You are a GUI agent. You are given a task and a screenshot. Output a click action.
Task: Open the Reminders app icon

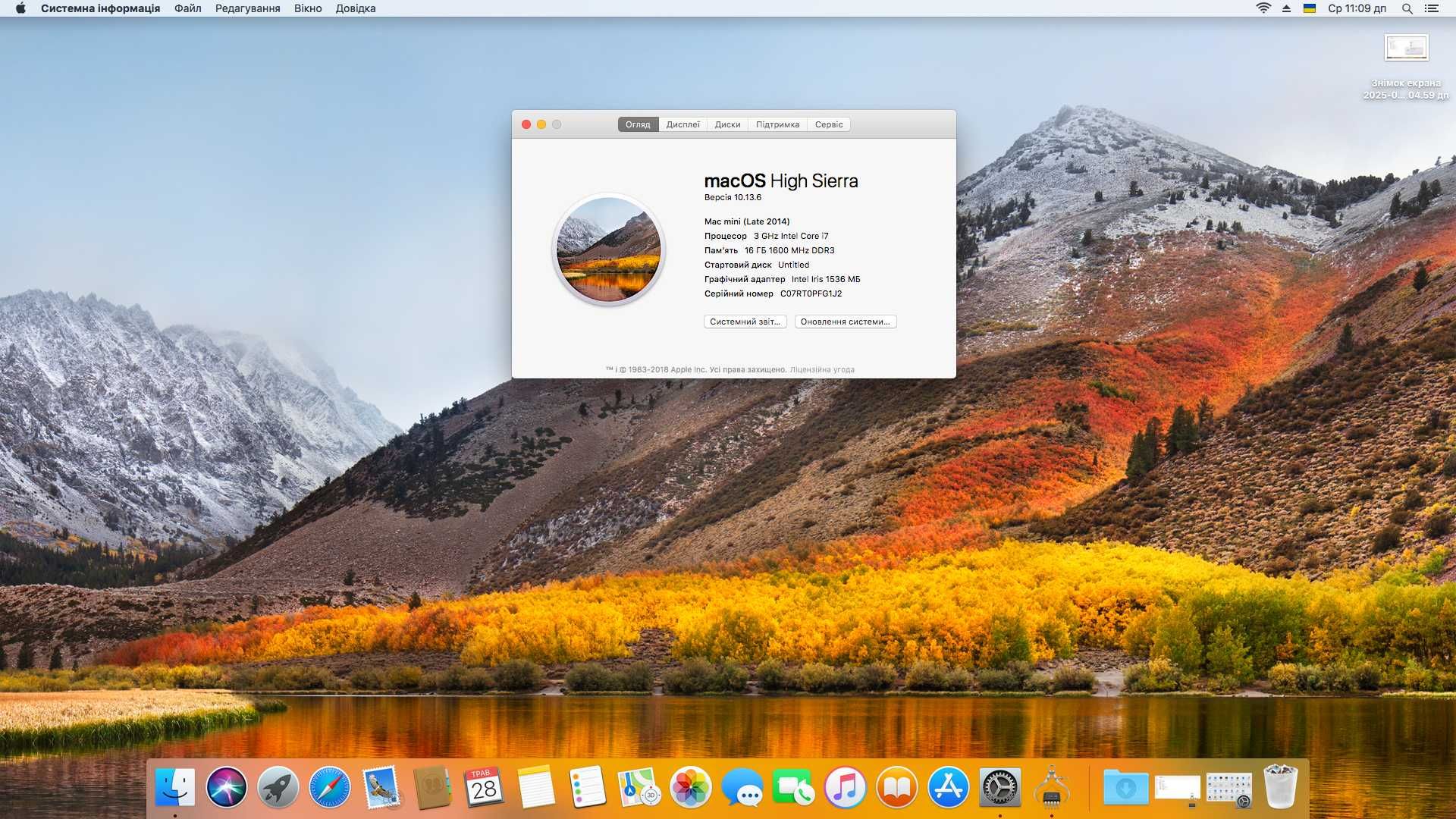pyautogui.click(x=588, y=787)
